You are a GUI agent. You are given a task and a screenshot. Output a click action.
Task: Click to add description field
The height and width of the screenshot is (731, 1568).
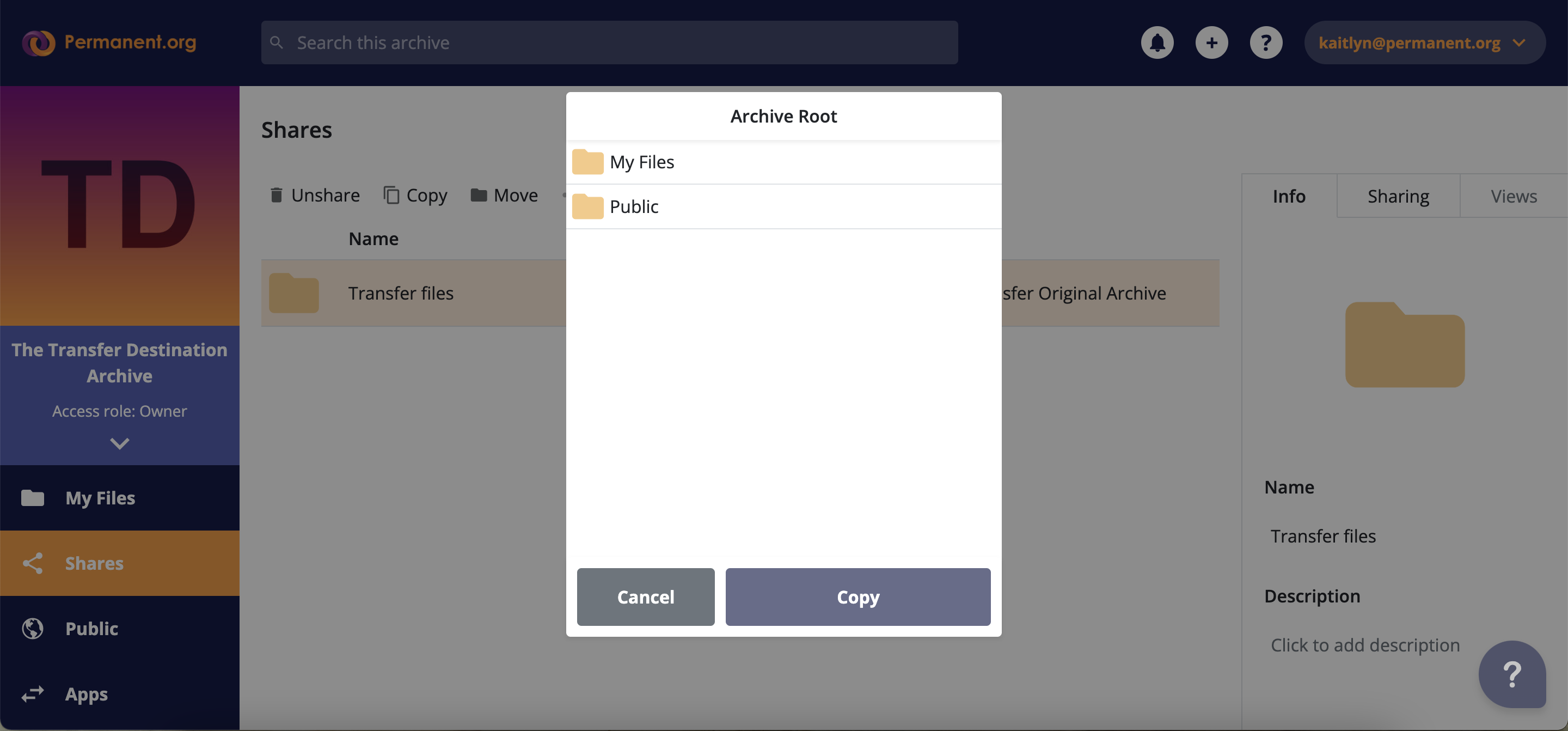pos(1365,644)
